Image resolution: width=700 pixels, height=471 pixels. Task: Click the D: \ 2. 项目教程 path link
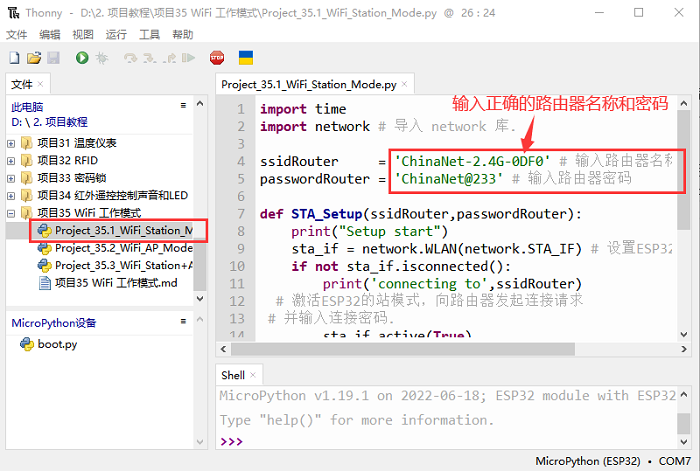[49, 121]
